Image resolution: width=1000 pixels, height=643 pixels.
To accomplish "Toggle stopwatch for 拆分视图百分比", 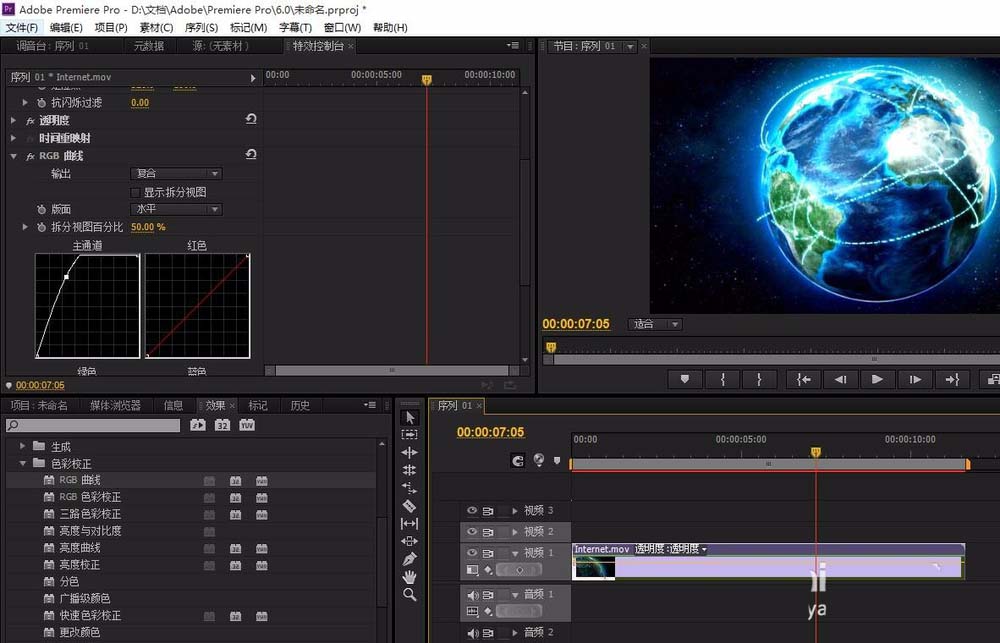I will [x=41, y=227].
